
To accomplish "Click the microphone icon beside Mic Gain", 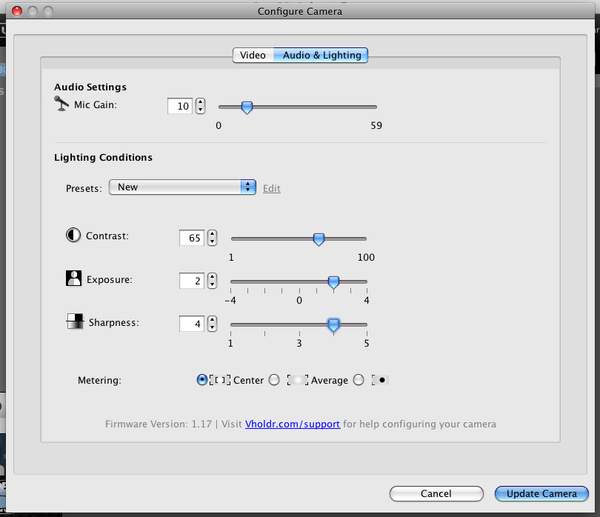I will tap(61, 104).
